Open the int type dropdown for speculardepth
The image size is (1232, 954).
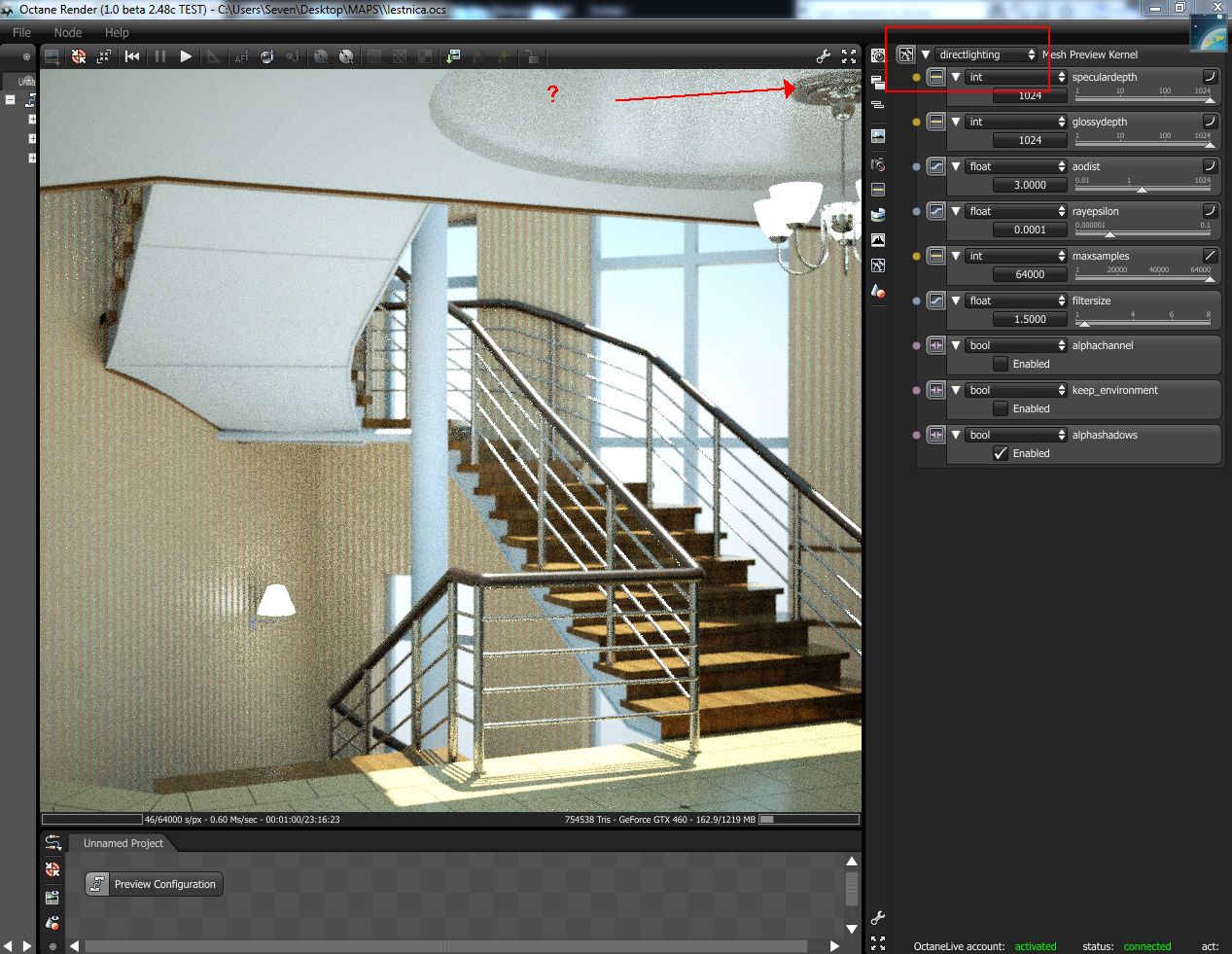(1016, 77)
